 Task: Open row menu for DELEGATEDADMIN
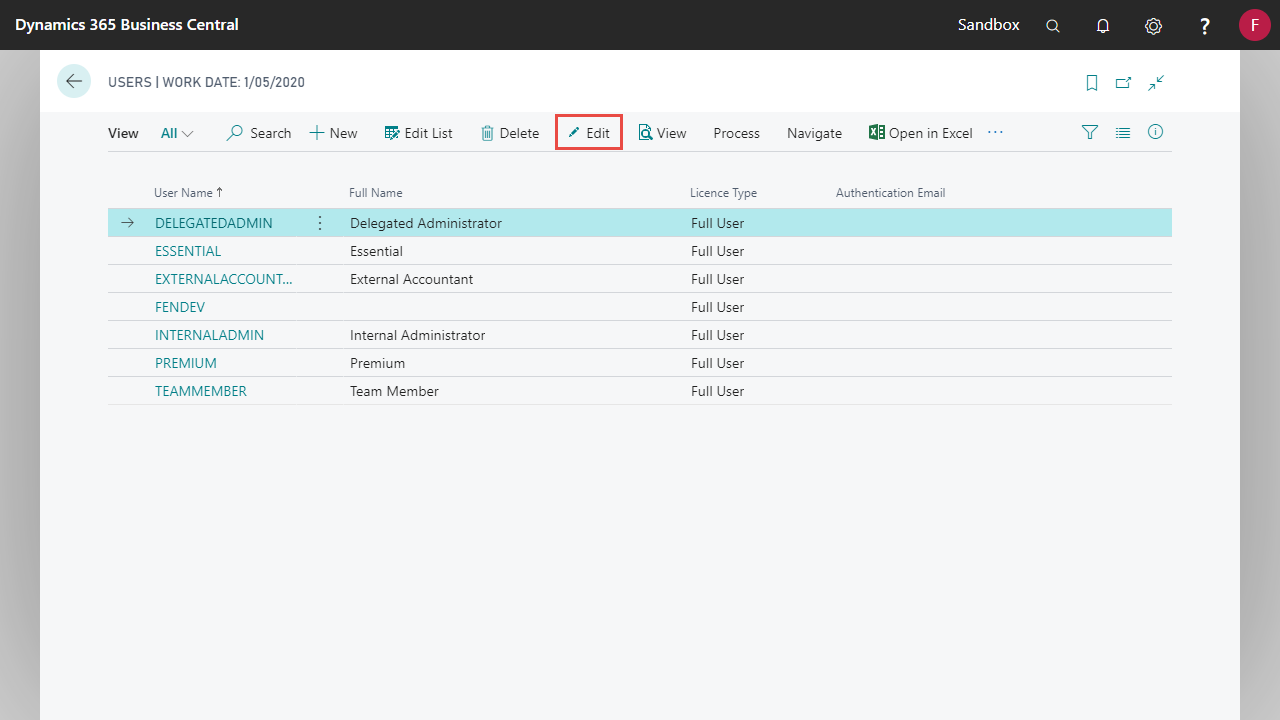(320, 223)
